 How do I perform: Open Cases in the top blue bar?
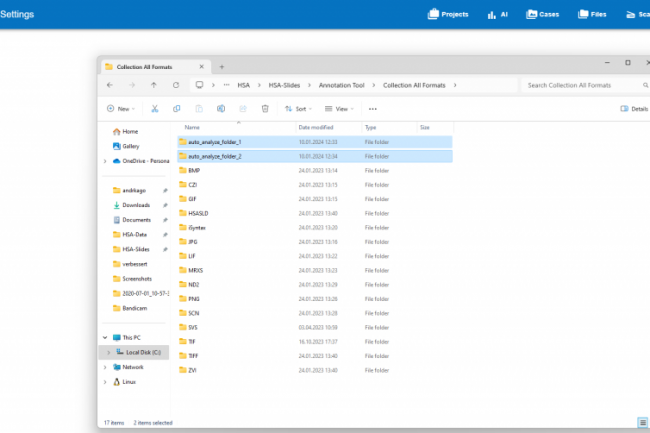pyautogui.click(x=541, y=15)
